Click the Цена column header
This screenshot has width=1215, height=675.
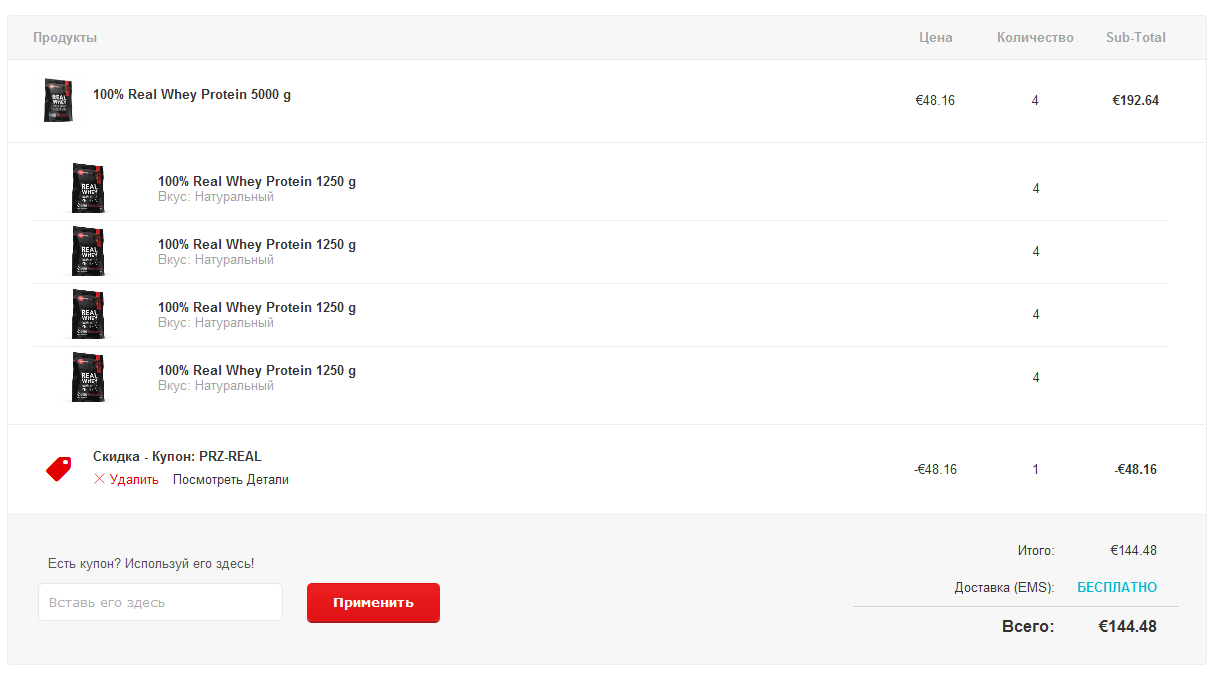click(x=936, y=38)
